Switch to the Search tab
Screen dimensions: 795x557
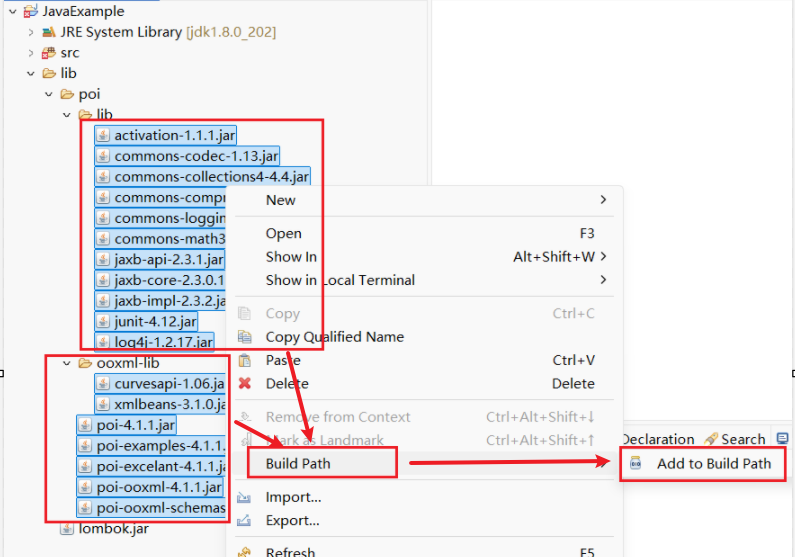pyautogui.click(x=735, y=439)
